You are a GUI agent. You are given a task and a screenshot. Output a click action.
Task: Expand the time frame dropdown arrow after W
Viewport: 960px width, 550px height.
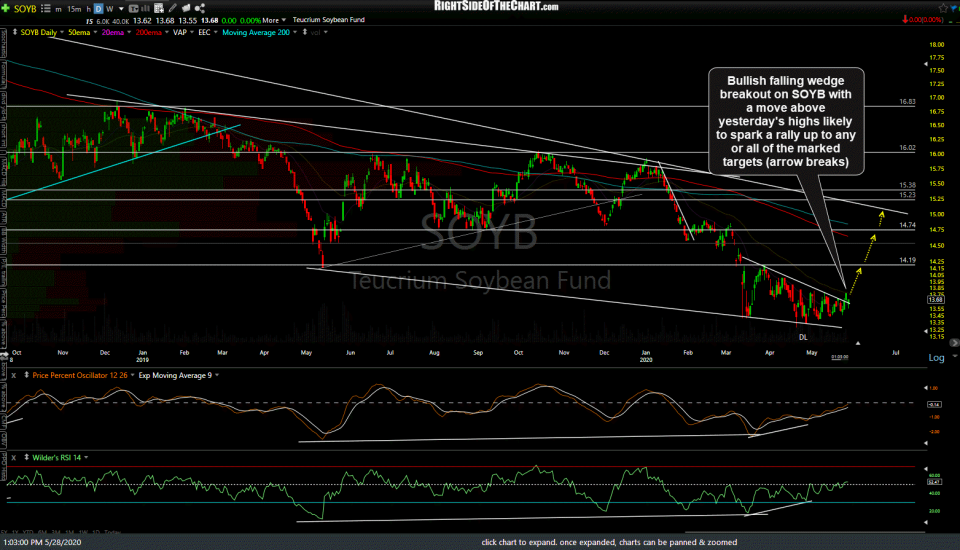[121, 9]
